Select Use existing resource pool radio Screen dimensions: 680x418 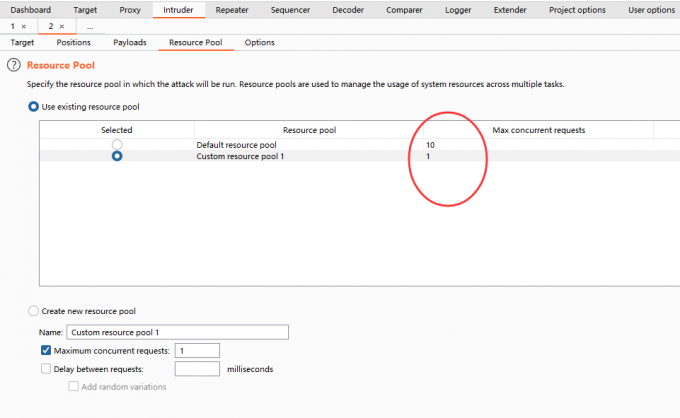[33, 107]
